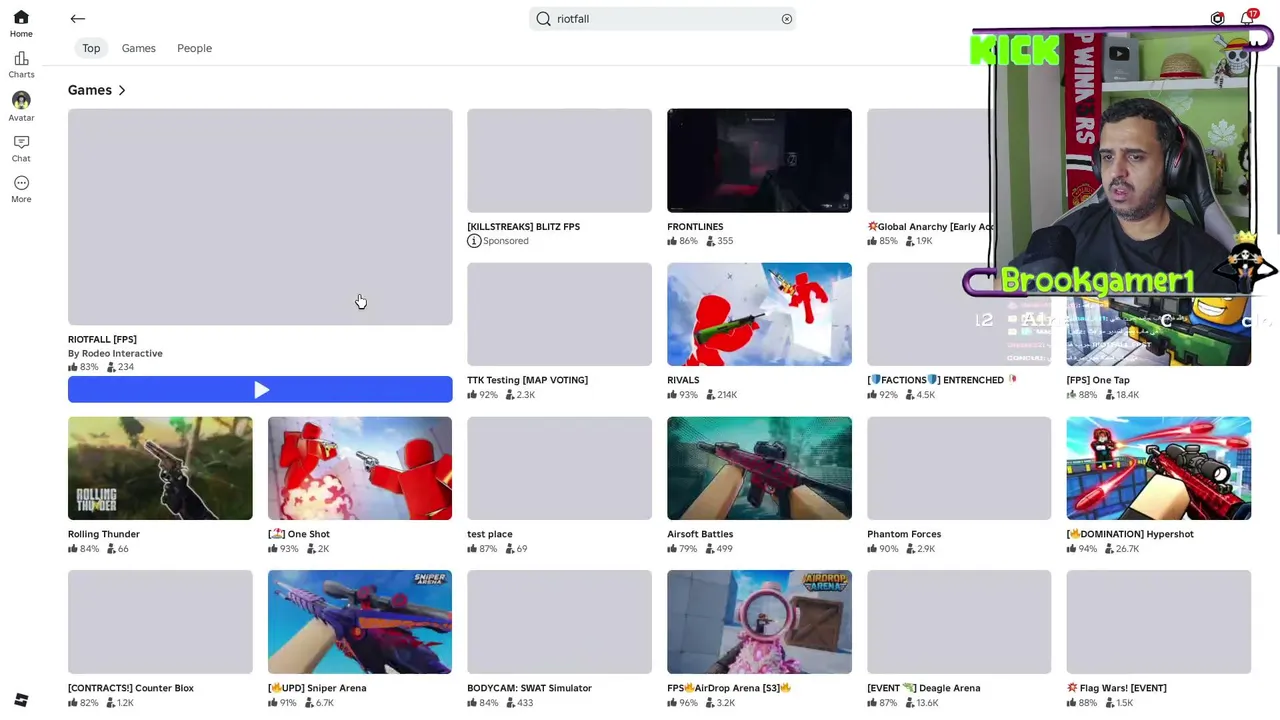Expand Games section with the chevron arrow

coord(122,91)
